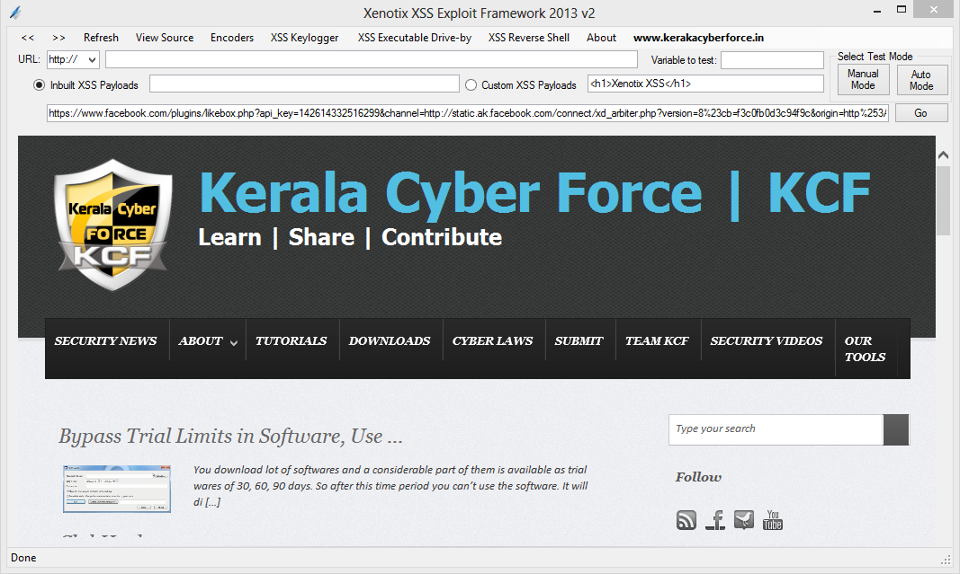960x574 pixels.
Task: Click the Variable to test input field
Action: [772, 60]
